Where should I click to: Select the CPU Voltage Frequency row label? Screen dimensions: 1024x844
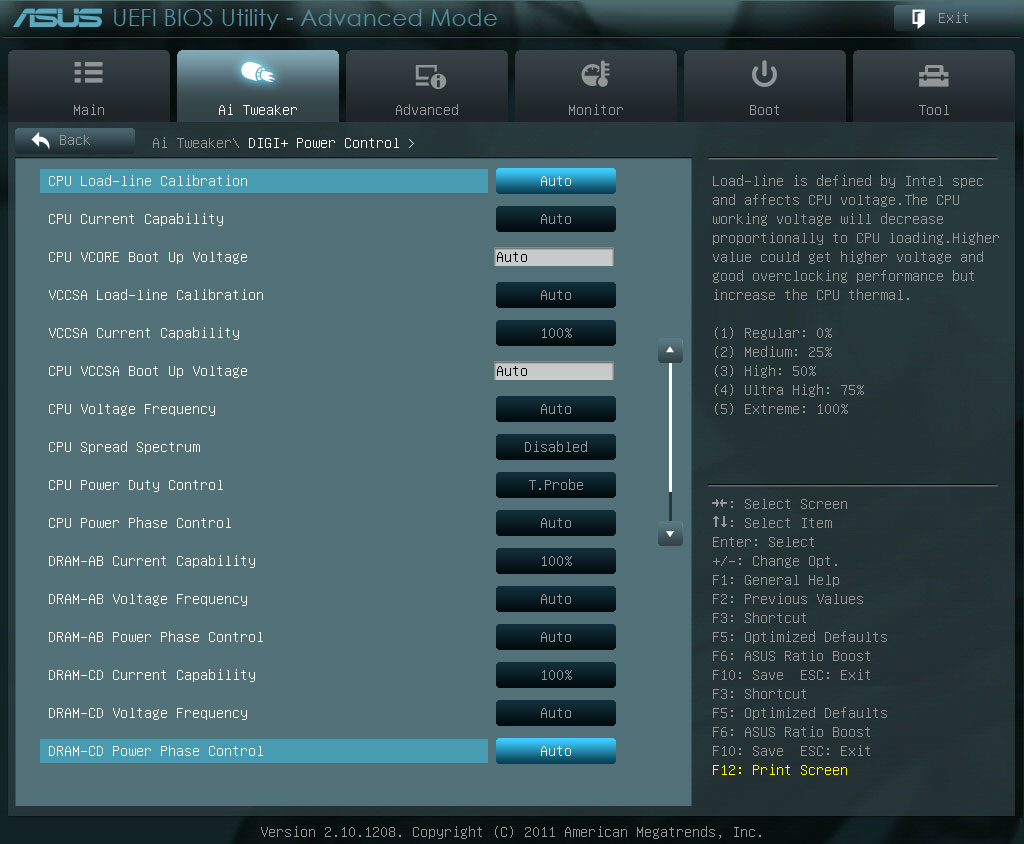click(132, 409)
